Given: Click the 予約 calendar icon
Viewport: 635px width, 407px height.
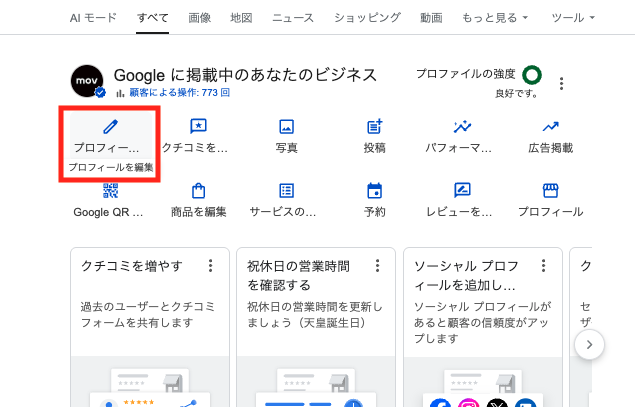Looking at the screenshot, I should pos(375,190).
